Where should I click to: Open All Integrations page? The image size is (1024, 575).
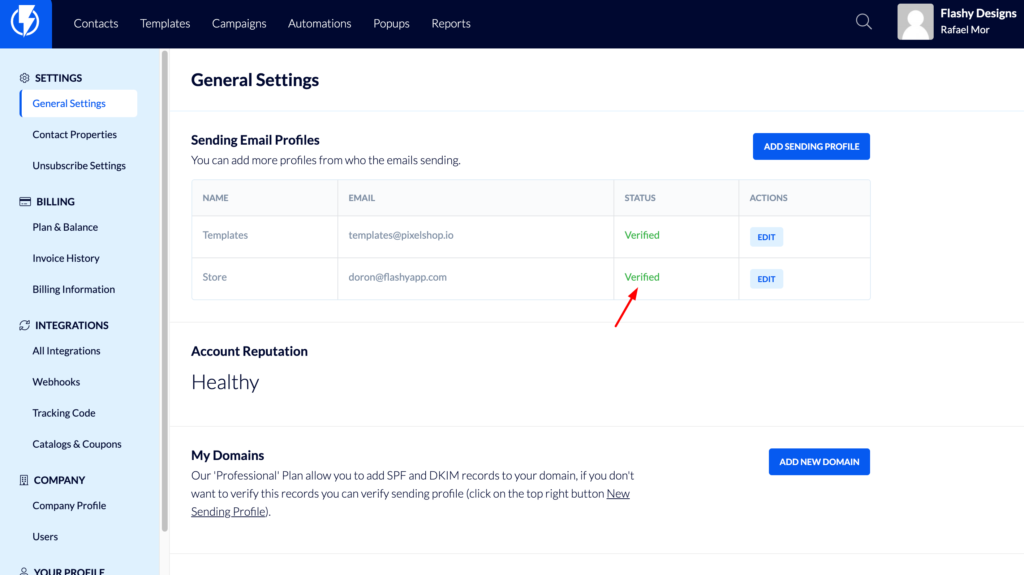[67, 351]
